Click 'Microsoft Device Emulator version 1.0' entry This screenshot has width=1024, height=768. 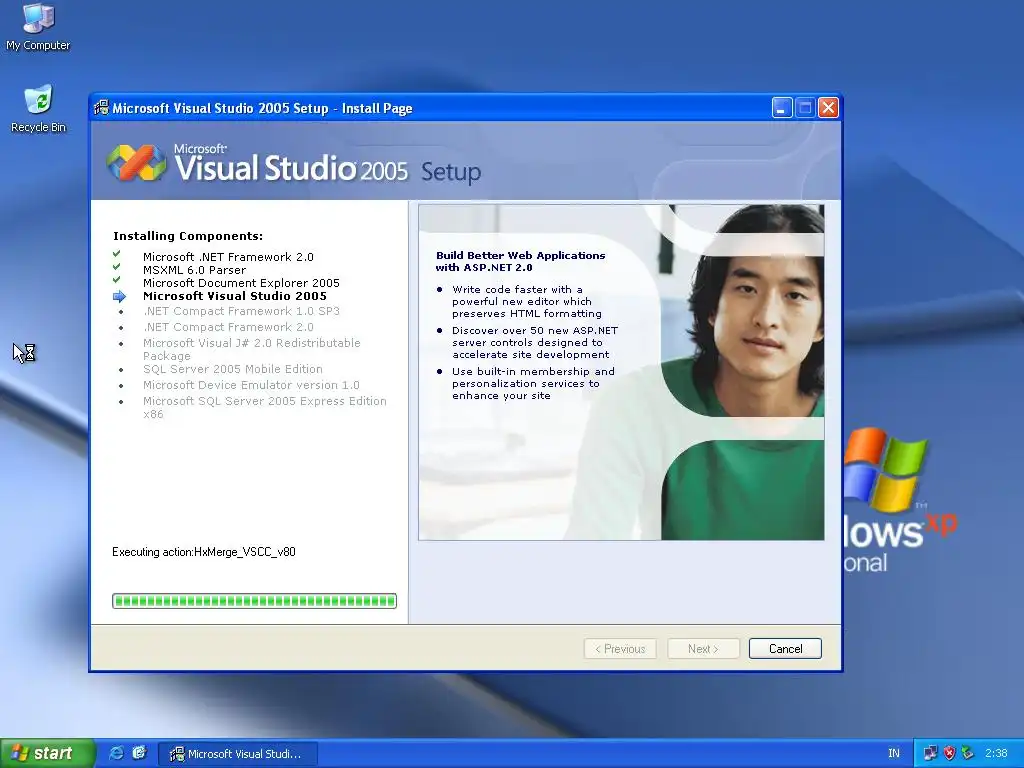251,385
